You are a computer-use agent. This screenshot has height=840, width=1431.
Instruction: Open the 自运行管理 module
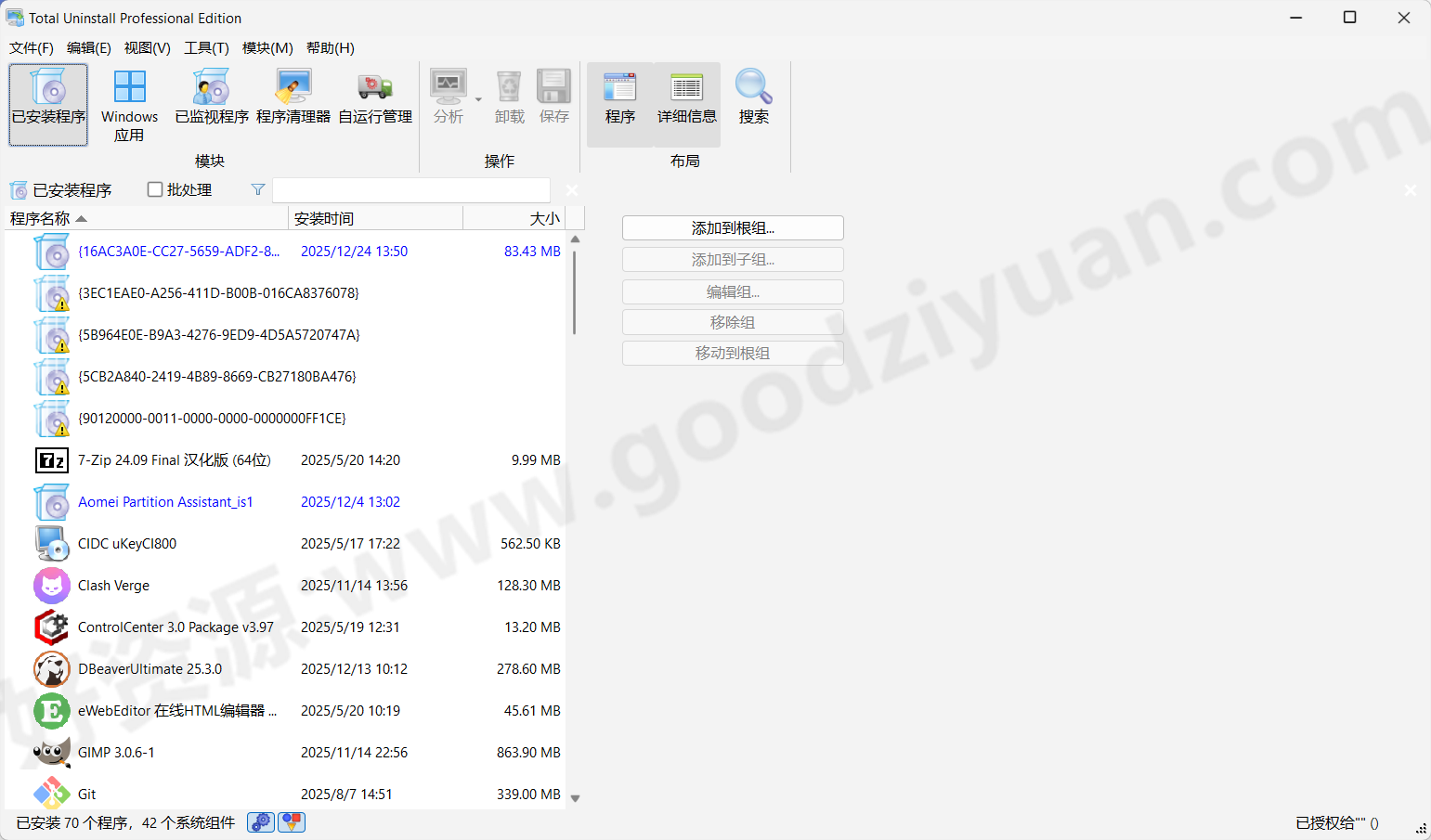point(374,97)
